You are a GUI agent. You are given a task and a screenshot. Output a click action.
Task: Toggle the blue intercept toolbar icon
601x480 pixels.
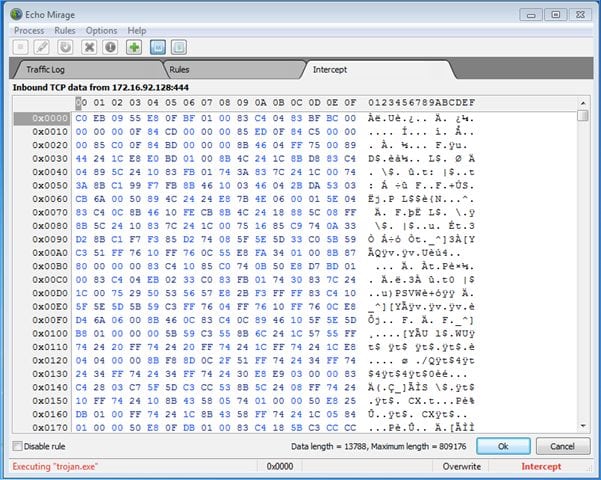[158, 47]
